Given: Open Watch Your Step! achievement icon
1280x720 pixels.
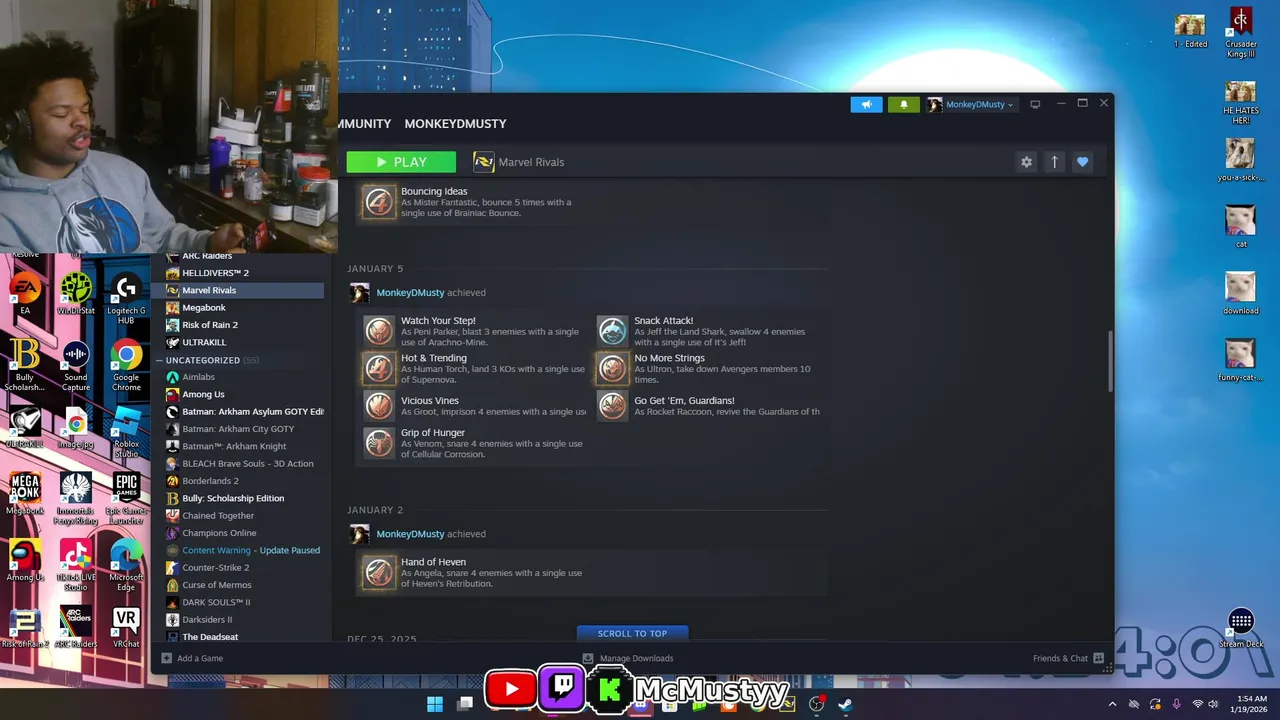Looking at the screenshot, I should pos(379,331).
